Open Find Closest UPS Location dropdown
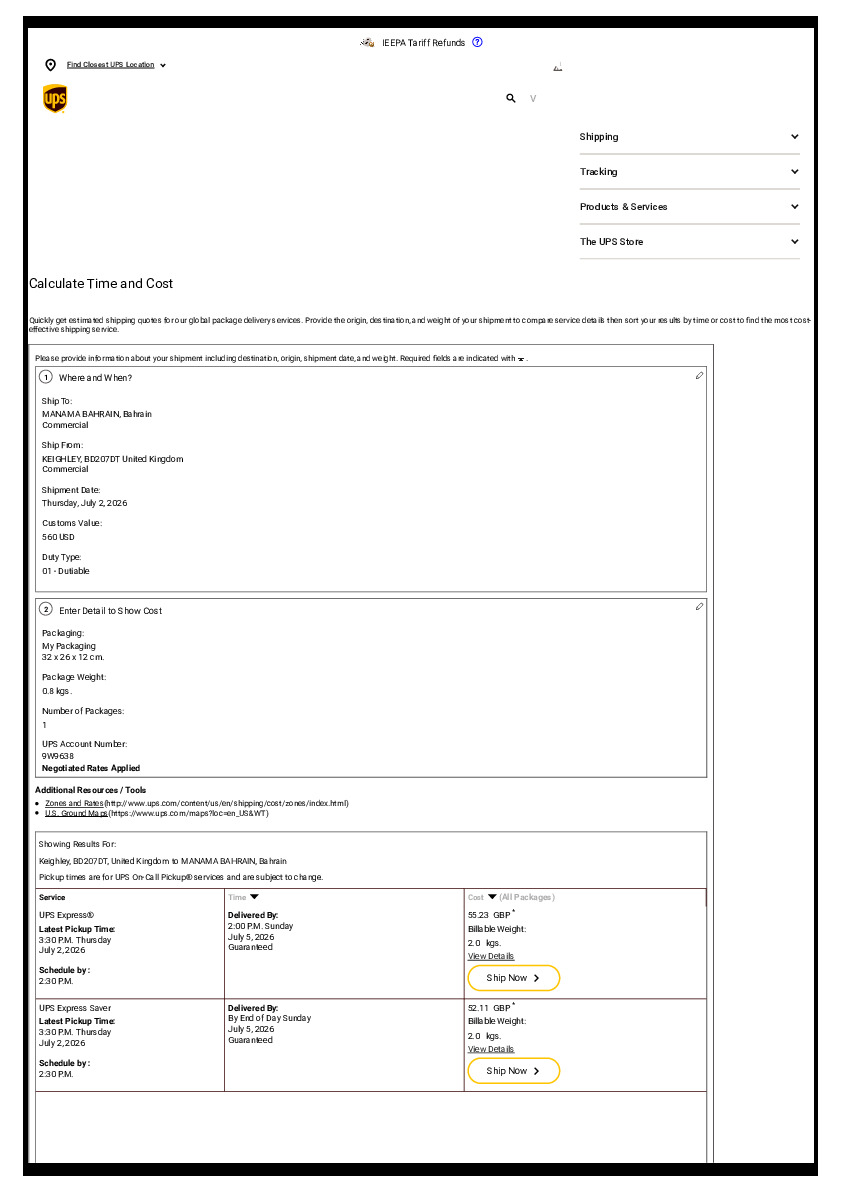This screenshot has height=1191, width=842. coord(116,65)
